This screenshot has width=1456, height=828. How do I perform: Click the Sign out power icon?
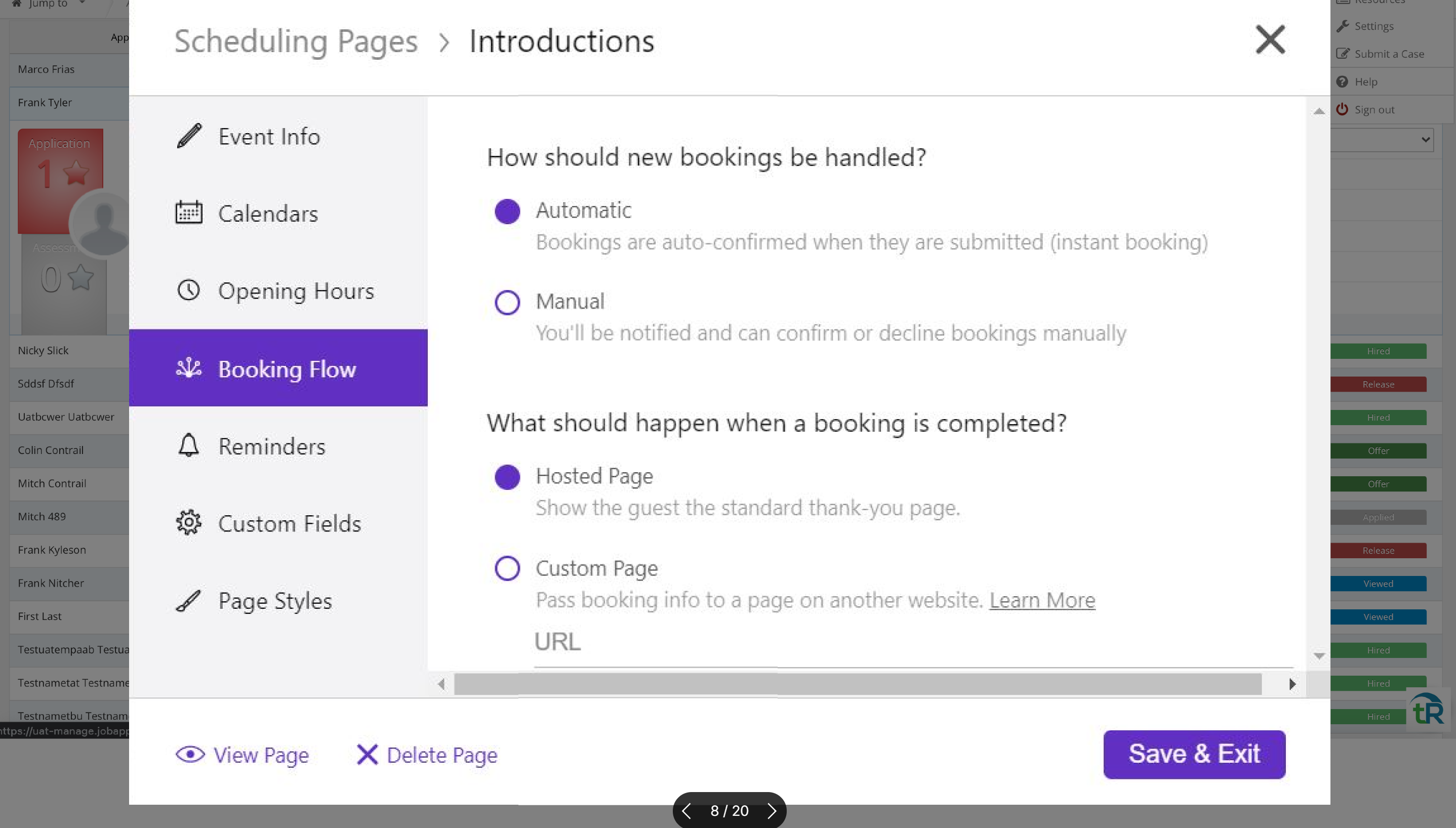(1342, 109)
